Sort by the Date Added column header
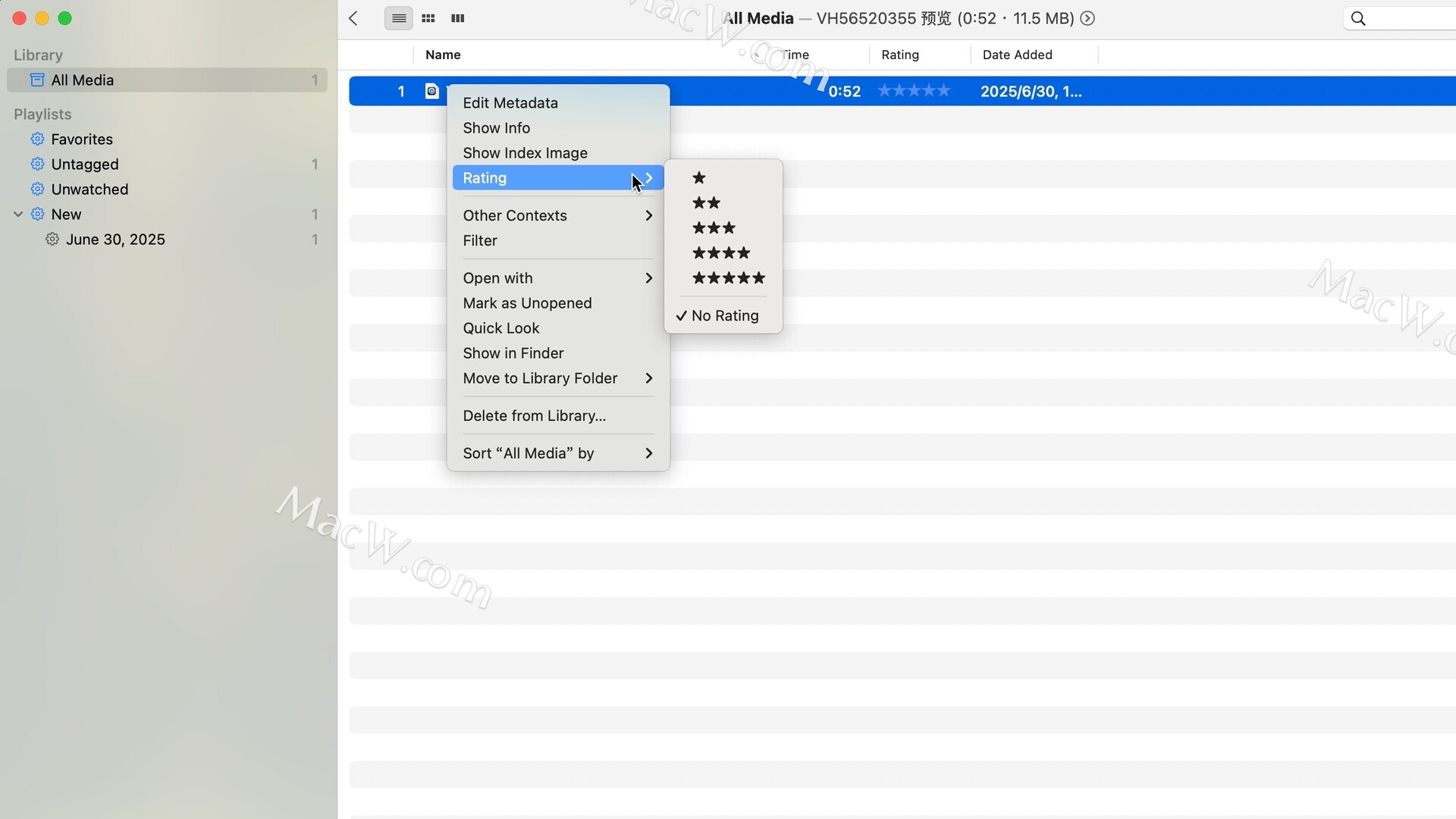 1017,55
